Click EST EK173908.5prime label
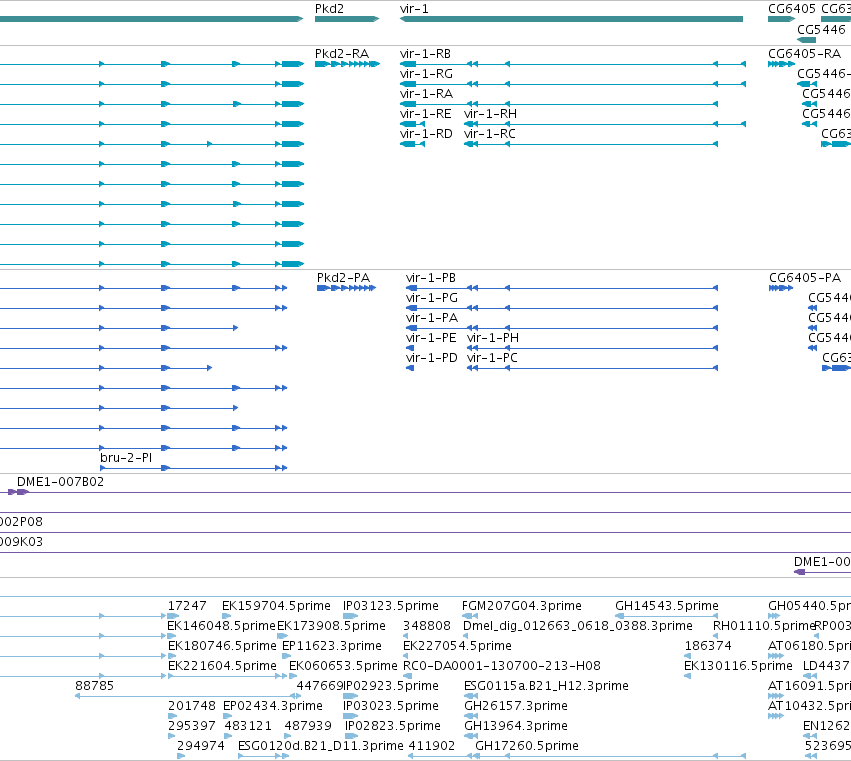Viewport: 851px width, 761px height. click(x=332, y=626)
